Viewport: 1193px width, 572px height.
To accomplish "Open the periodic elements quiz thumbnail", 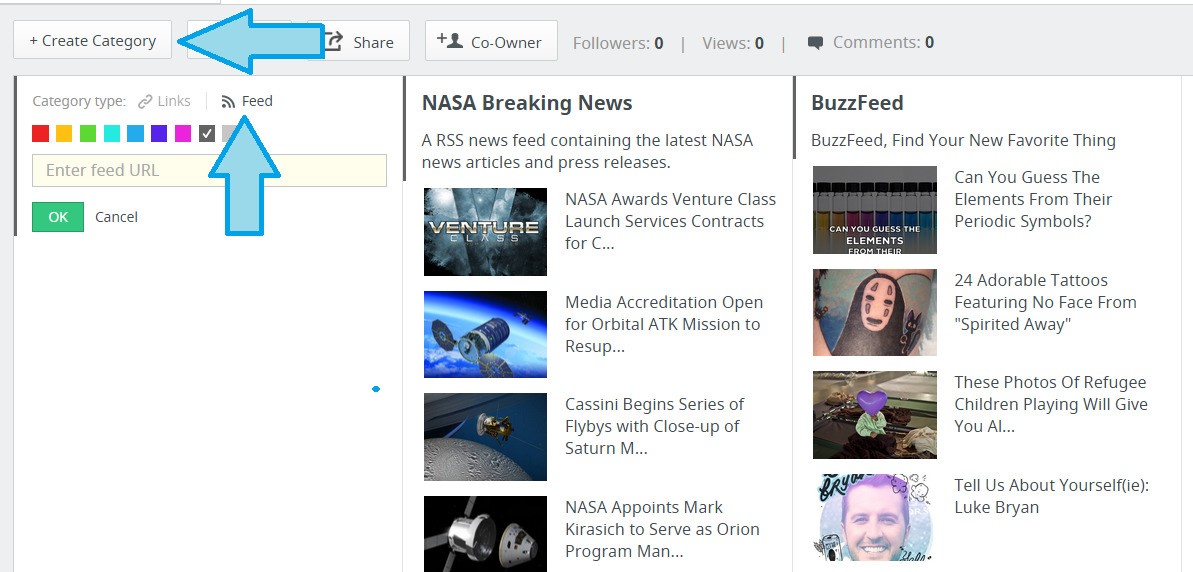I will coord(874,210).
